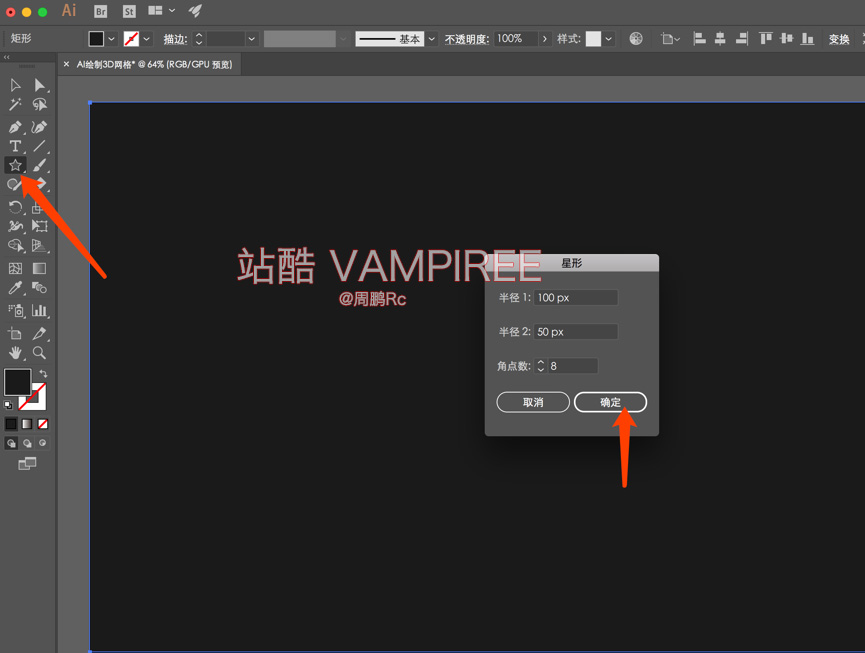
Task: Change the screen mode icon
Action: 27,464
